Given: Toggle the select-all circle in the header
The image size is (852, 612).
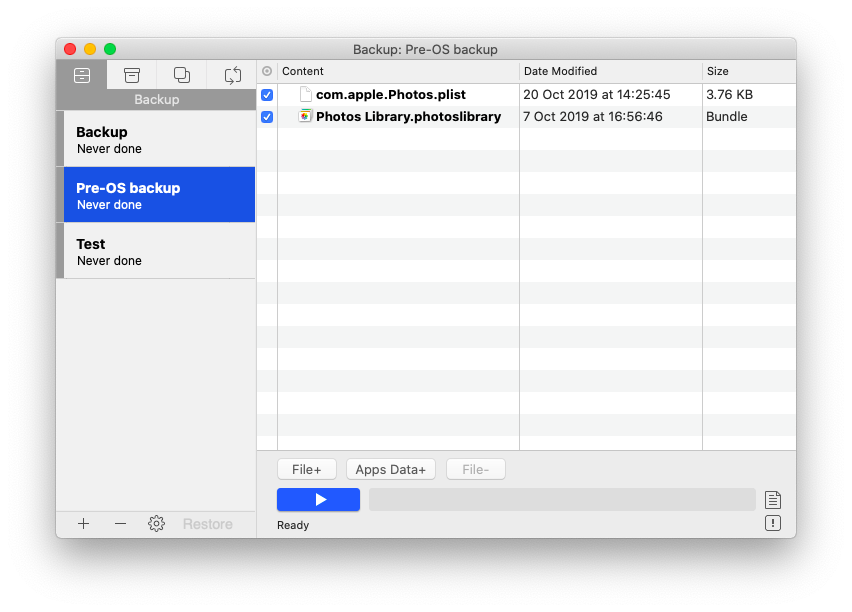Looking at the screenshot, I should click(x=266, y=71).
